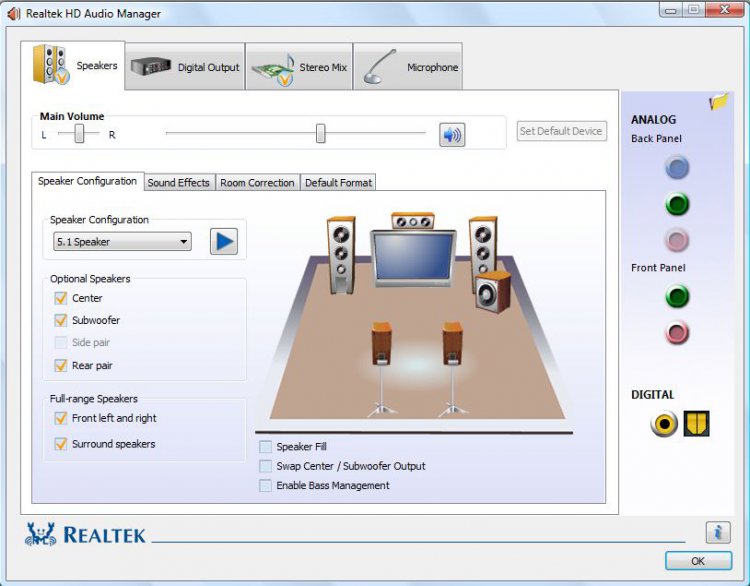The height and width of the screenshot is (586, 750).
Task: Click the subwoofer speaker in the room diagram
Action: (x=493, y=294)
